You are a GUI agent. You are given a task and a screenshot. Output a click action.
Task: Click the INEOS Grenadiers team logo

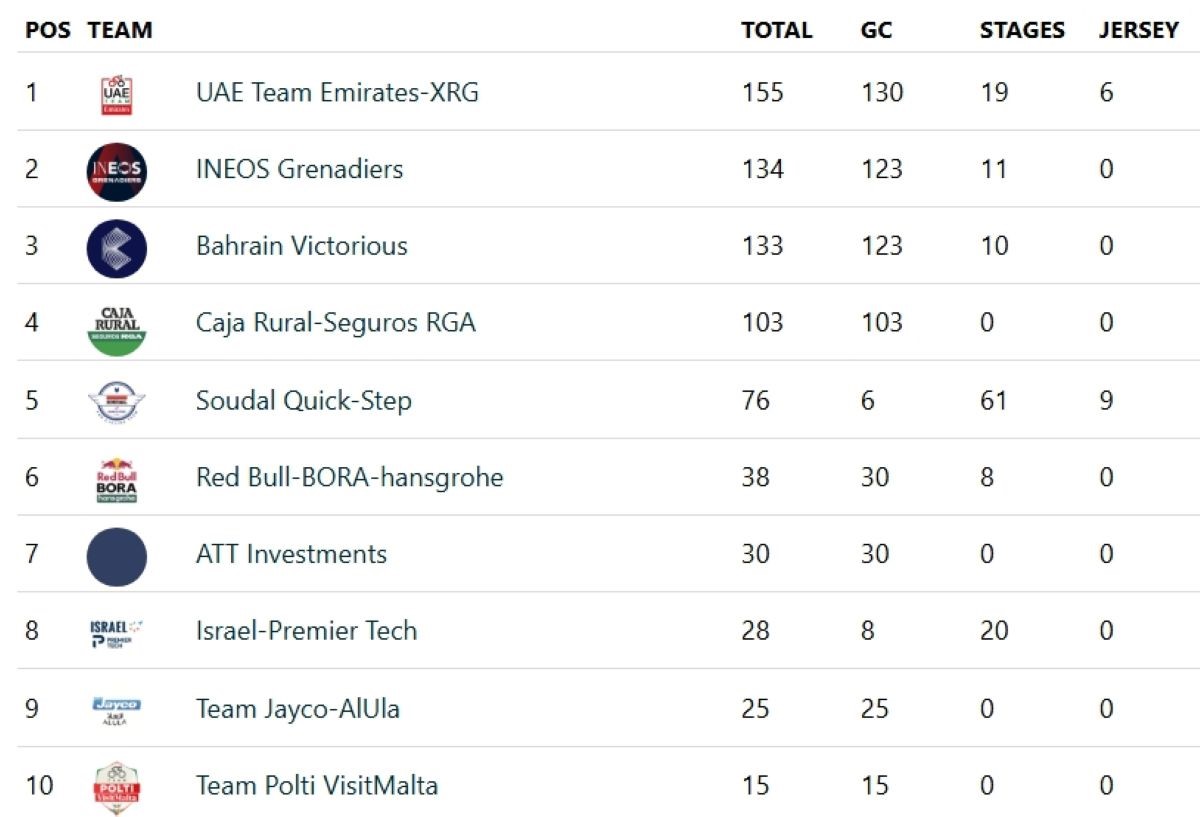(x=117, y=171)
